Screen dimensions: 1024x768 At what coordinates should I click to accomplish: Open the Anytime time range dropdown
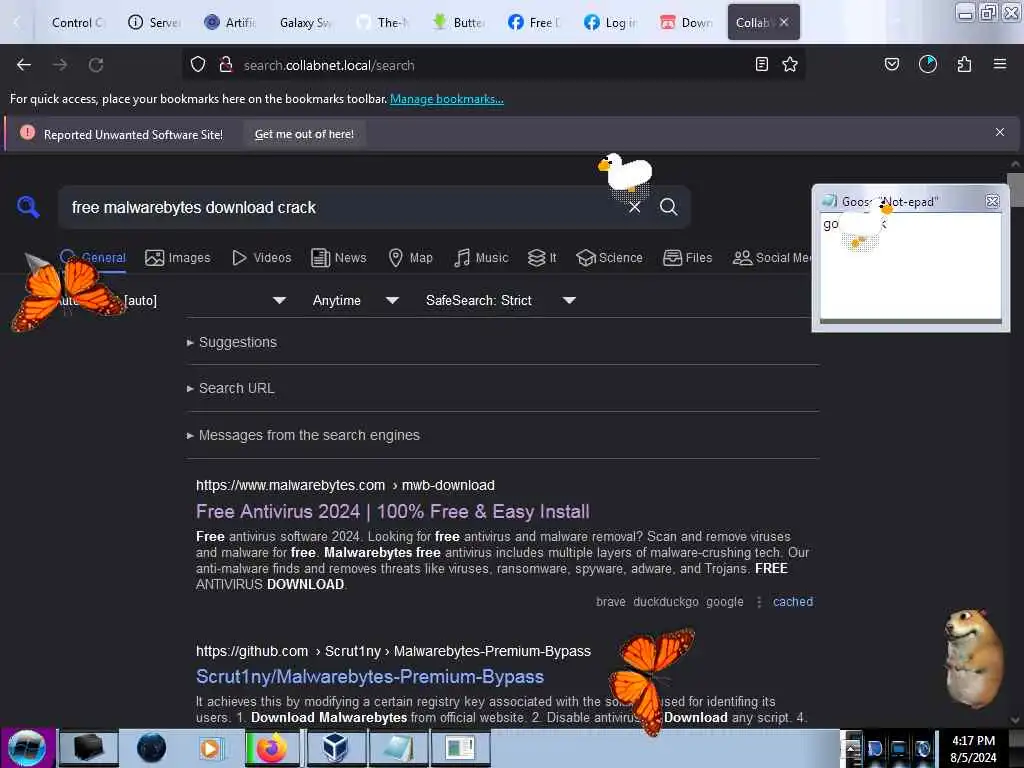click(x=356, y=300)
